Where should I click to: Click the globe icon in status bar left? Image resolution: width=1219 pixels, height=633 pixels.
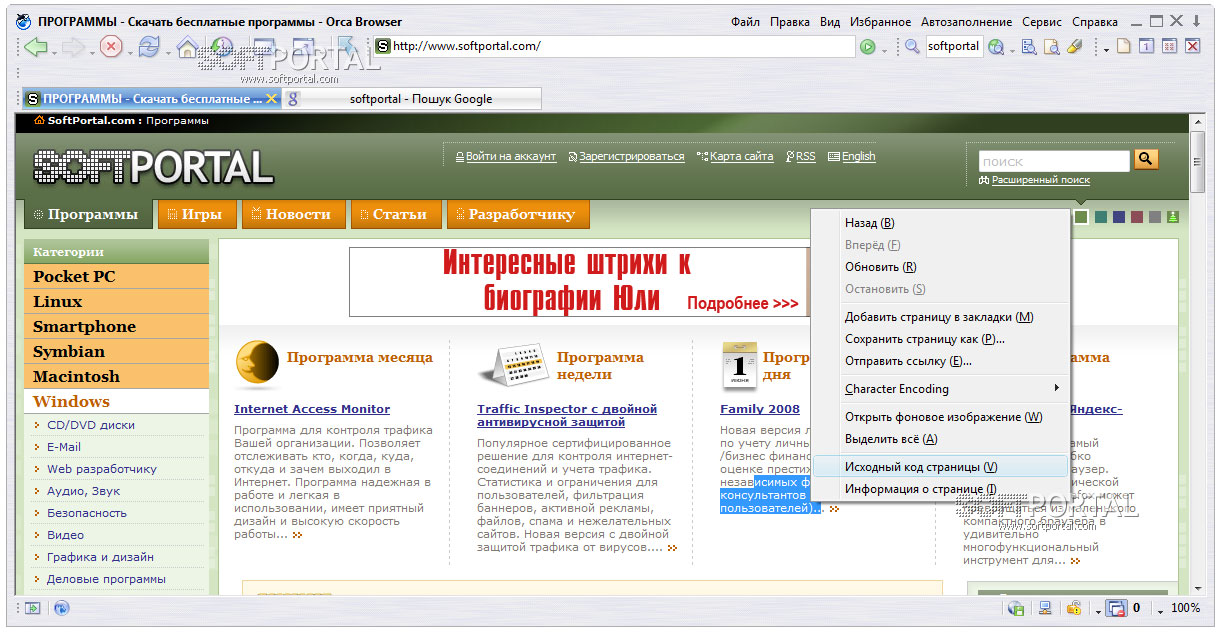tap(61, 608)
